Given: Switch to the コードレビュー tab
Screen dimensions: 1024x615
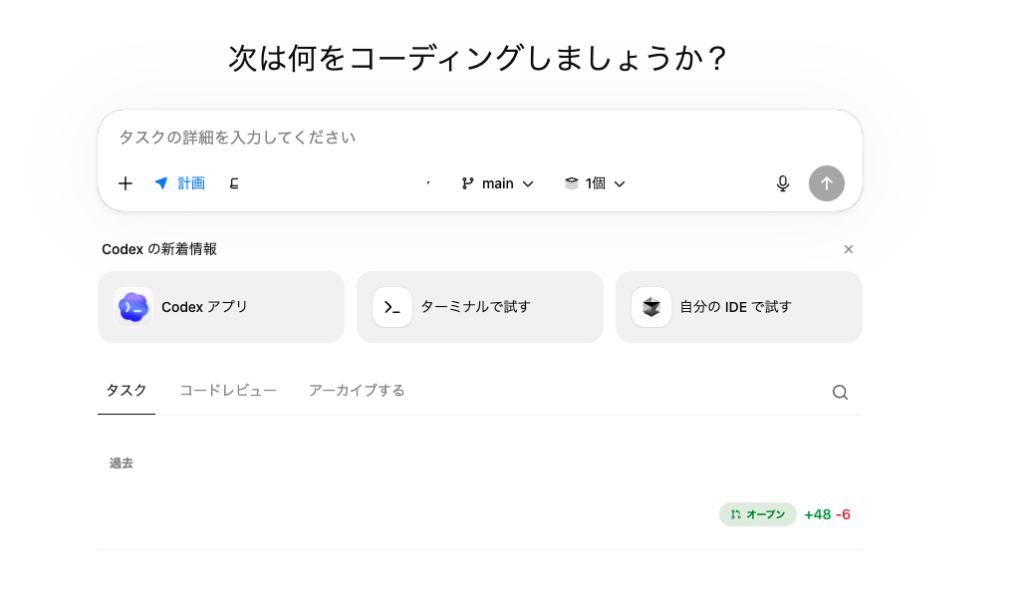Looking at the screenshot, I should point(228,390).
